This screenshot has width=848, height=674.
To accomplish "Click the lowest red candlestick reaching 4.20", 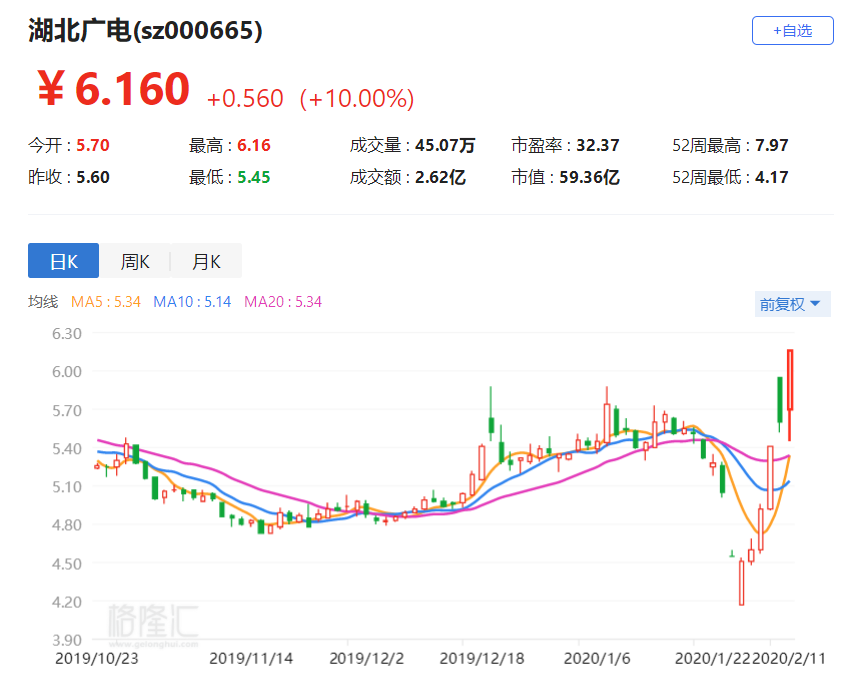I will coord(741,582).
